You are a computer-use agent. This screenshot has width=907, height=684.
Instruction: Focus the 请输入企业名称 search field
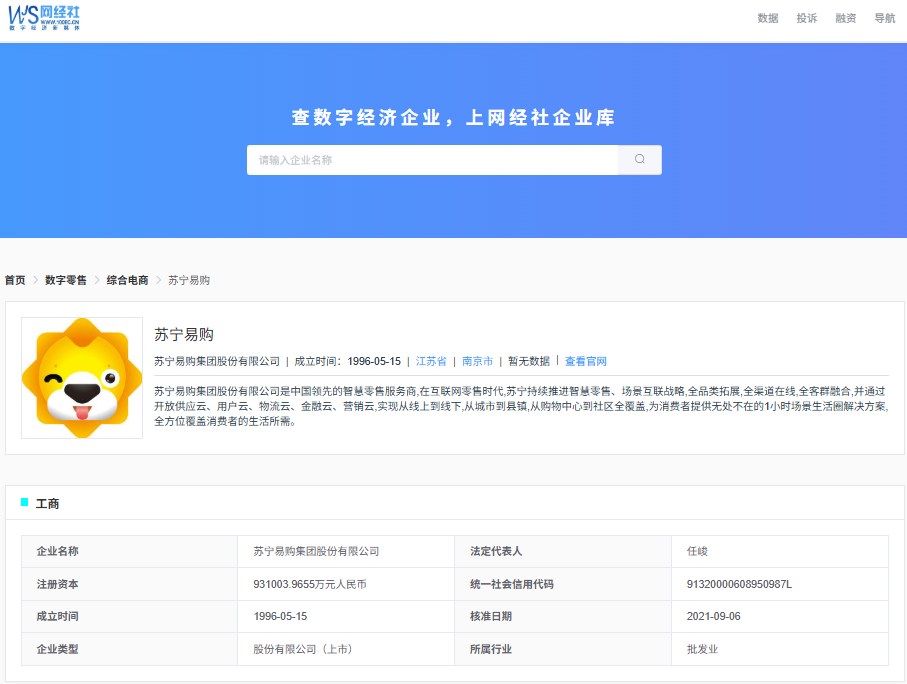pos(432,160)
